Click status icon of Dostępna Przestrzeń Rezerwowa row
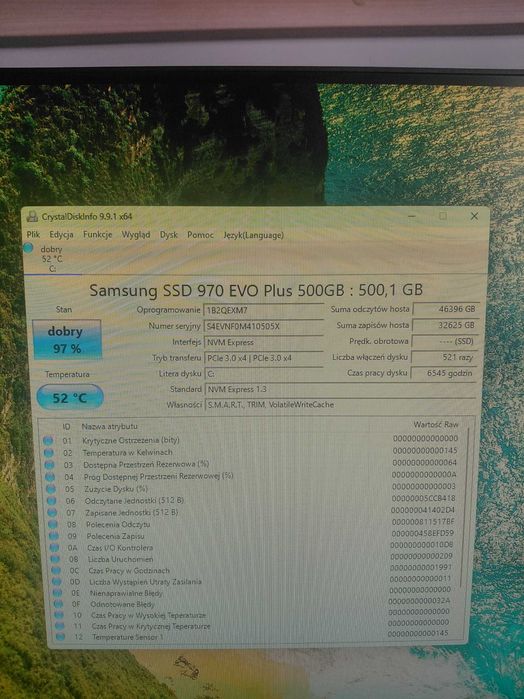The width and height of the screenshot is (524, 699). click(50, 465)
